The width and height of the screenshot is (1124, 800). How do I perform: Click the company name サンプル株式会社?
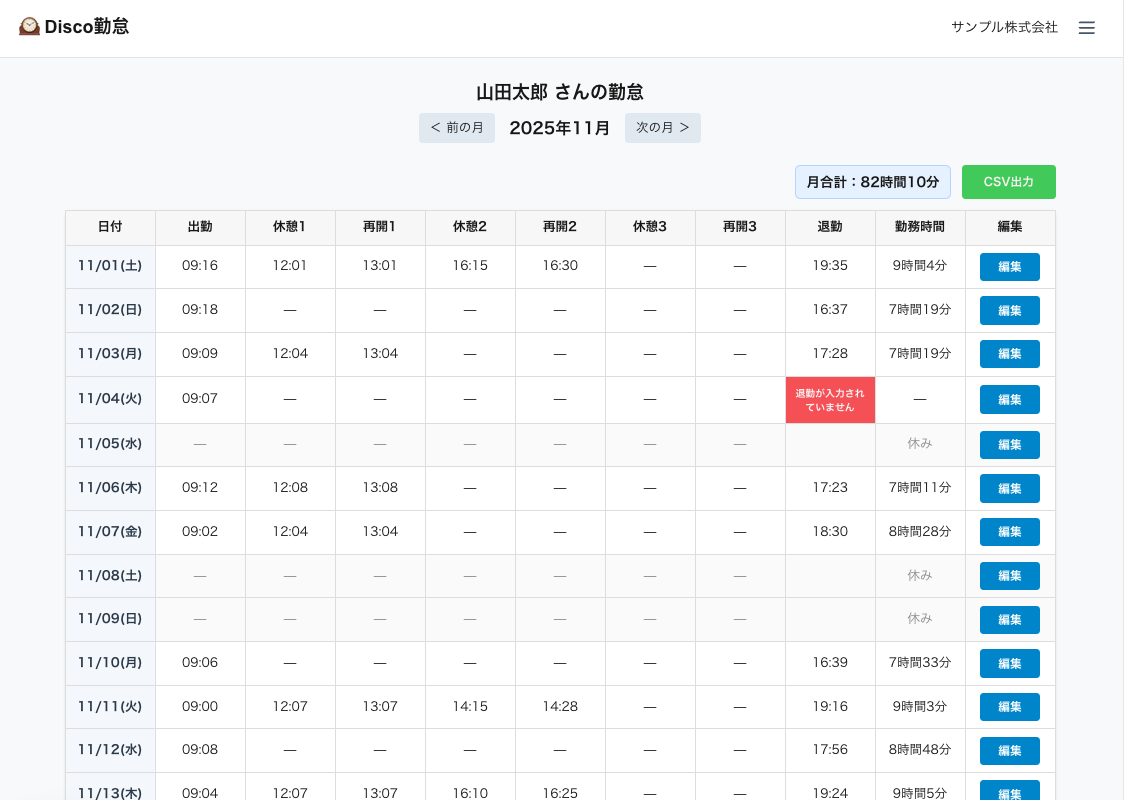pos(1004,27)
